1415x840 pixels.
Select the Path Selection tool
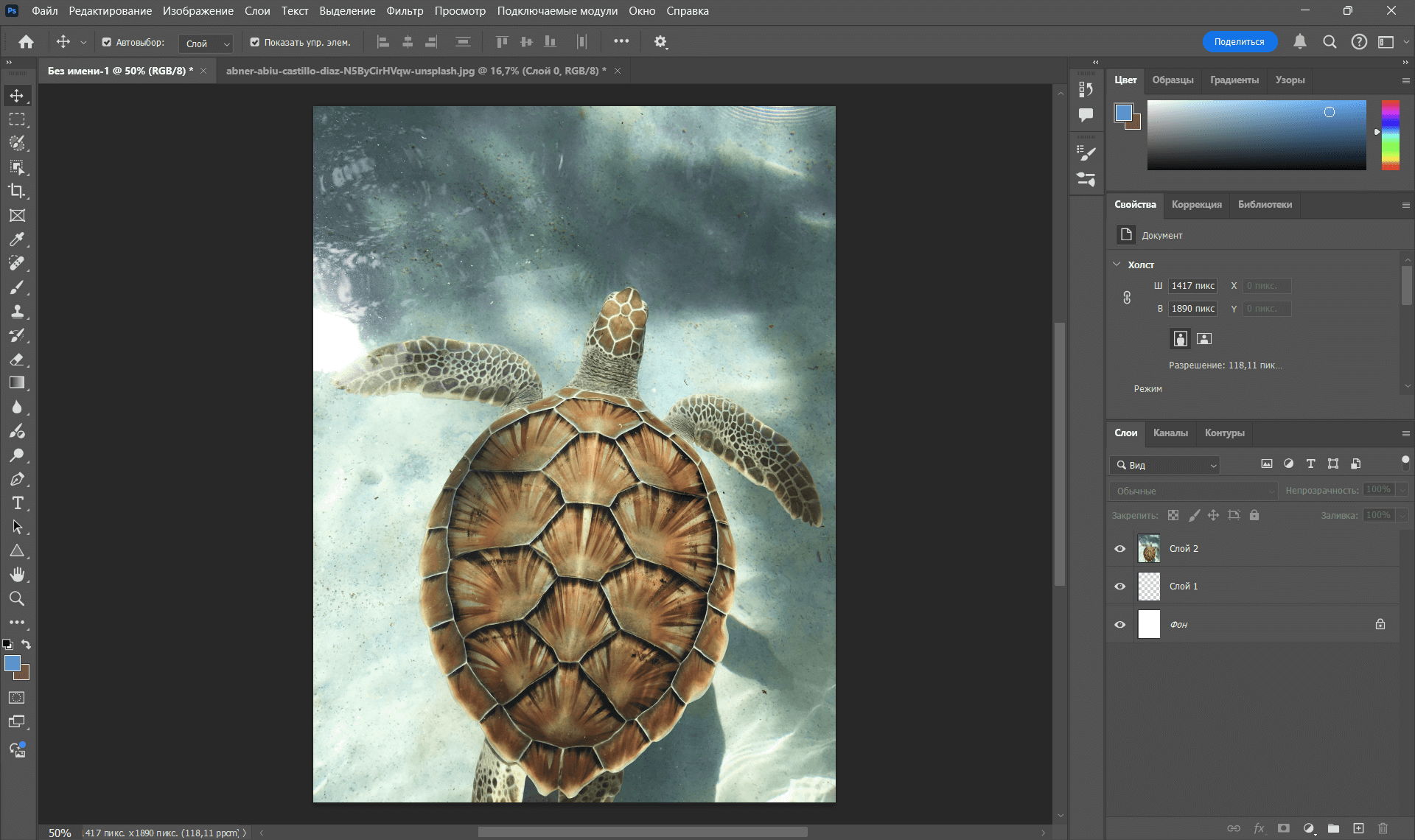click(x=17, y=527)
